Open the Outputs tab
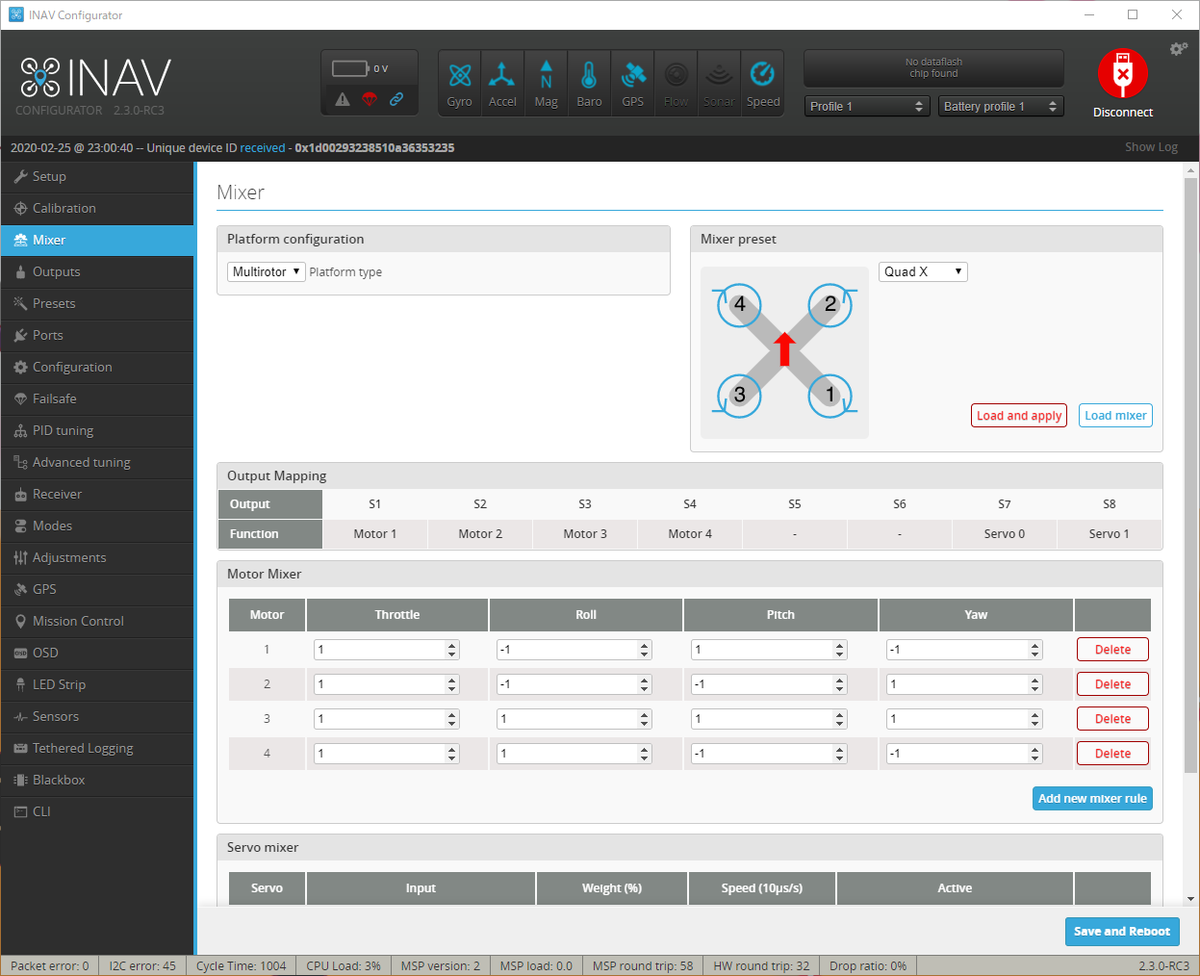 click(97, 272)
